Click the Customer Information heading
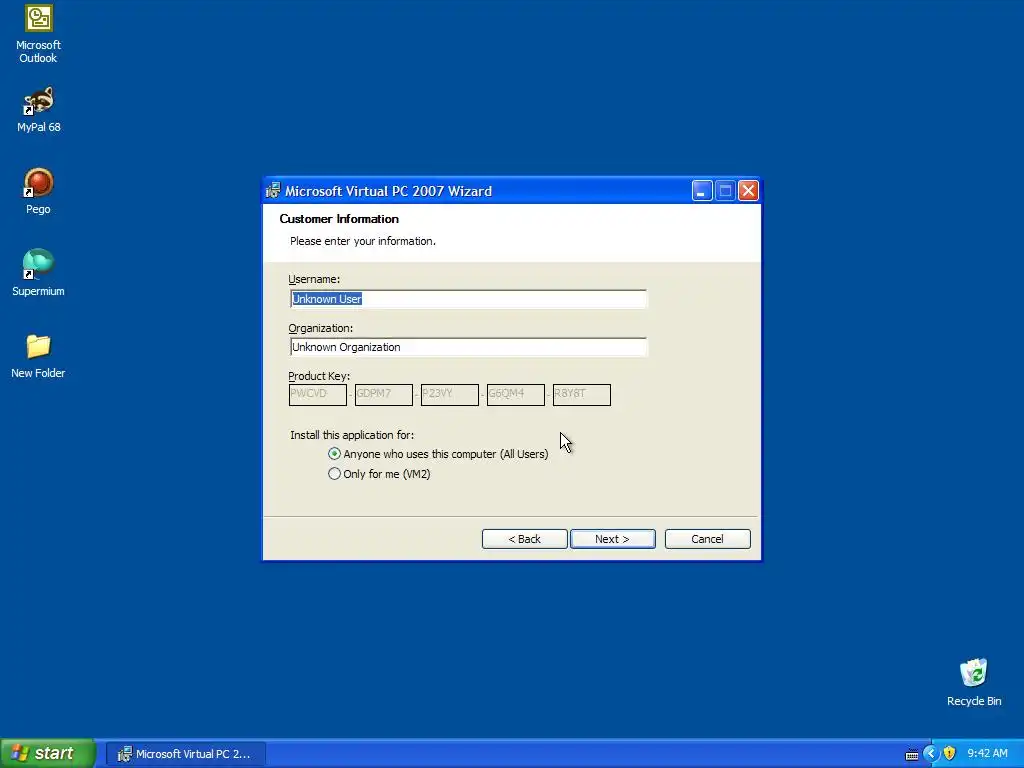Image resolution: width=1024 pixels, height=768 pixels. click(x=339, y=219)
